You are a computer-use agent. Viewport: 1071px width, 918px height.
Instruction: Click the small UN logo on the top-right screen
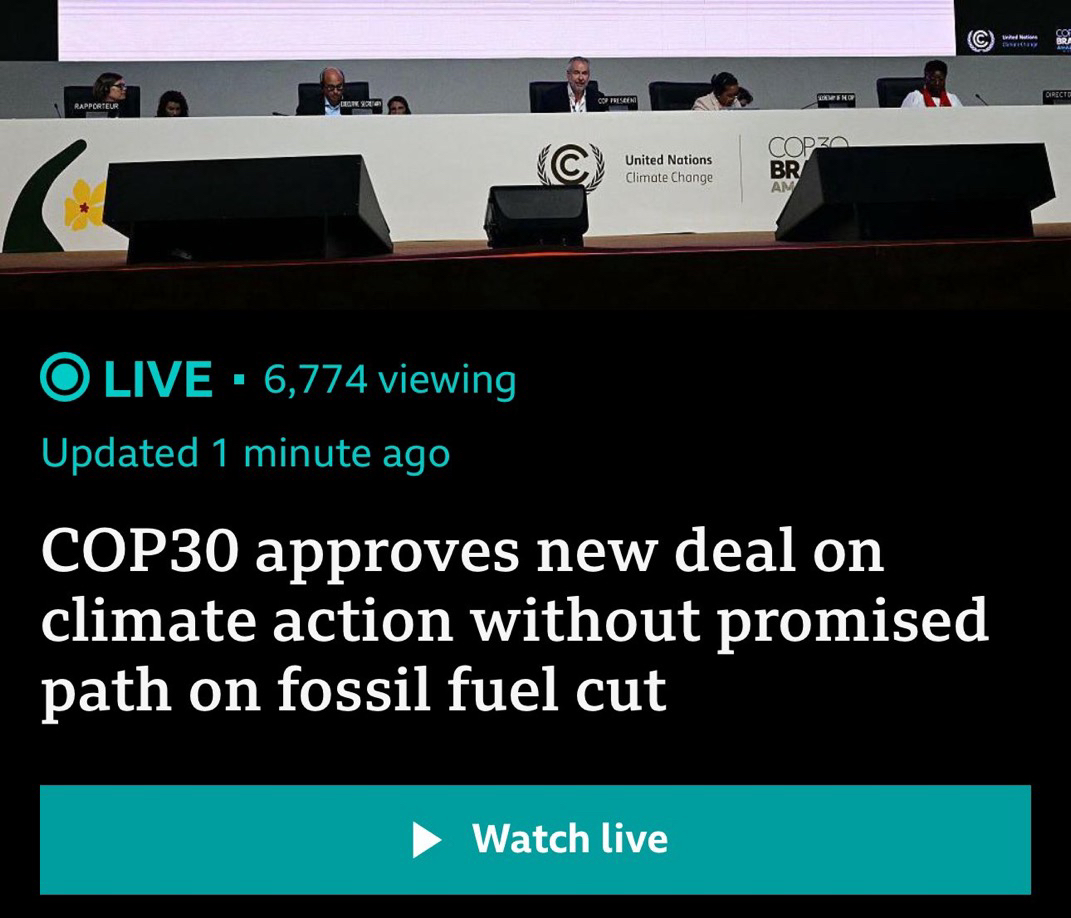tap(980, 40)
